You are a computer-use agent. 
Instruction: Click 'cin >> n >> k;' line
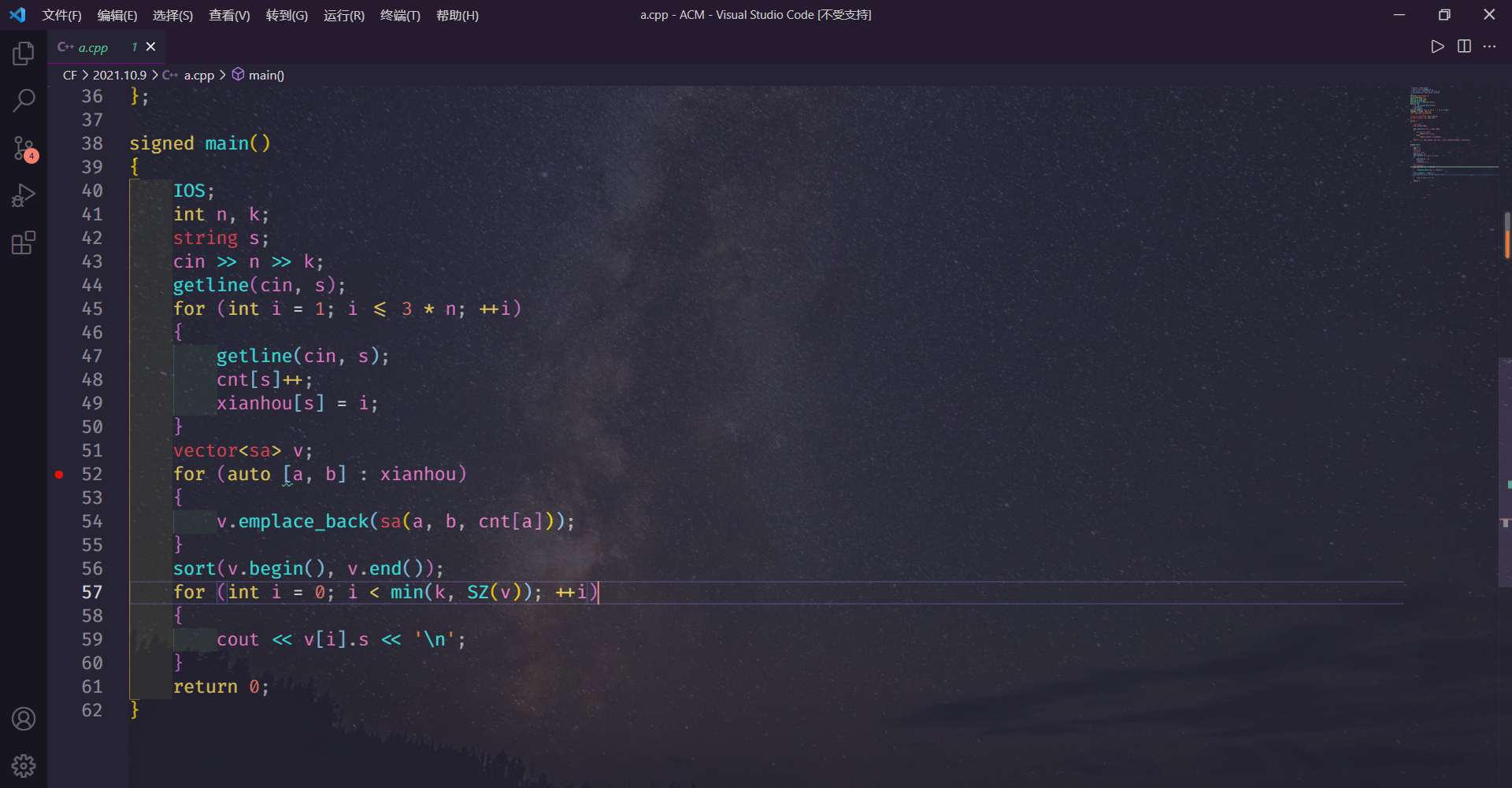[x=248, y=261]
